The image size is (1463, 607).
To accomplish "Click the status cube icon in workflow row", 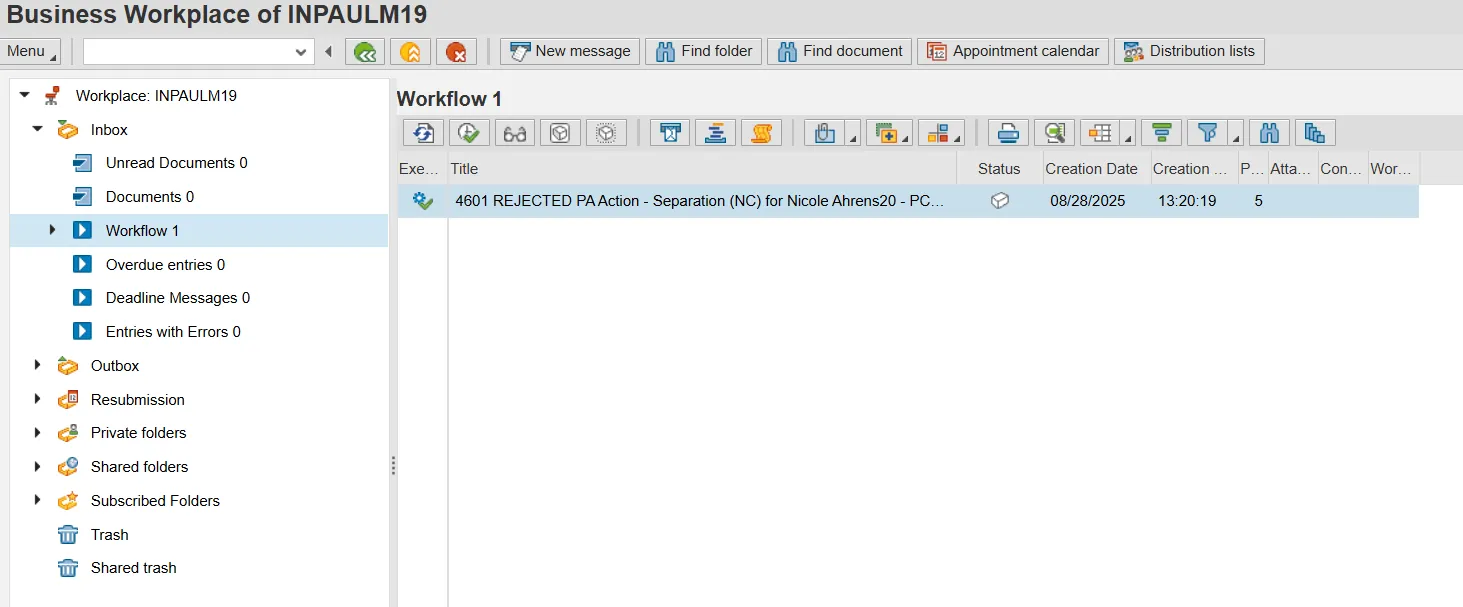I will tap(999, 201).
